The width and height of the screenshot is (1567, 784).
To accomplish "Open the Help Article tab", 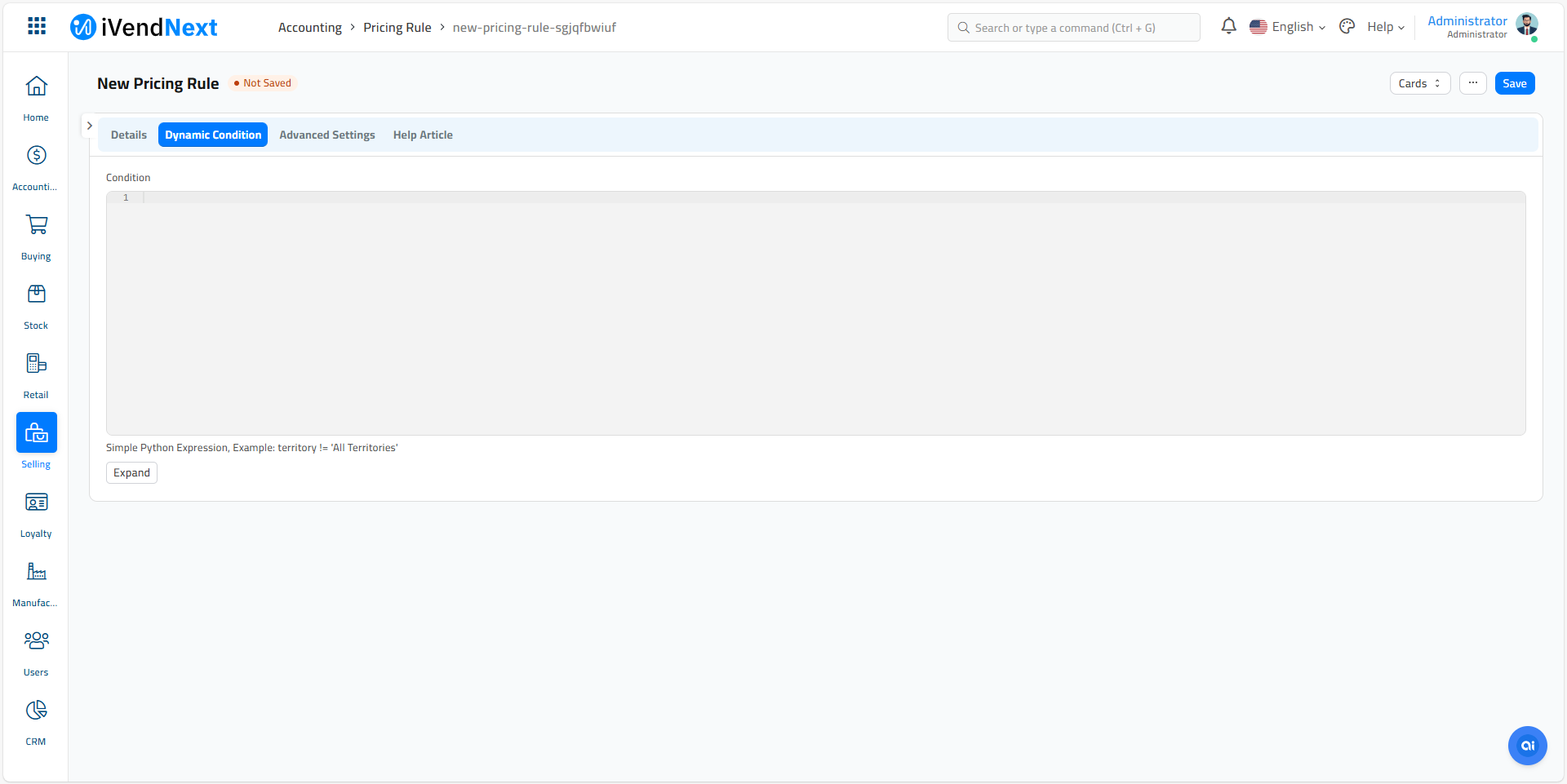I will [423, 135].
